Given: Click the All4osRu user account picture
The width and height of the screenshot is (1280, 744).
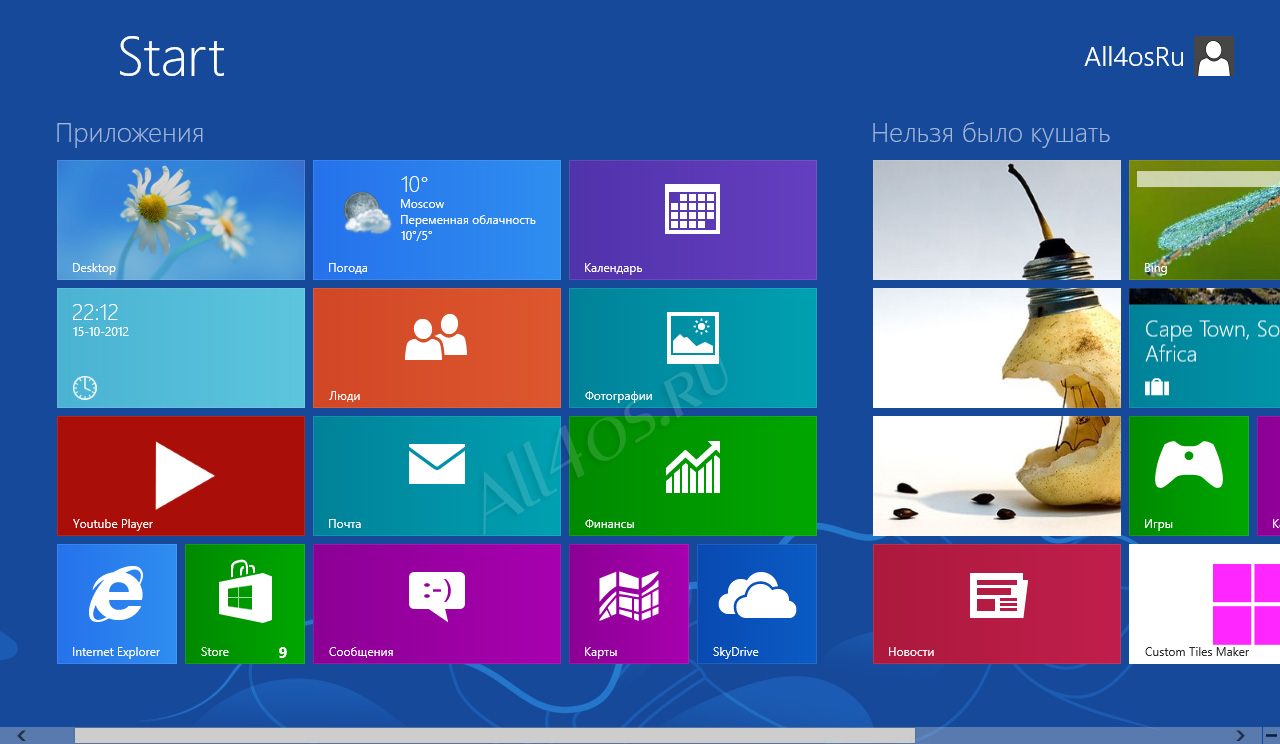Looking at the screenshot, I should pos(1214,57).
